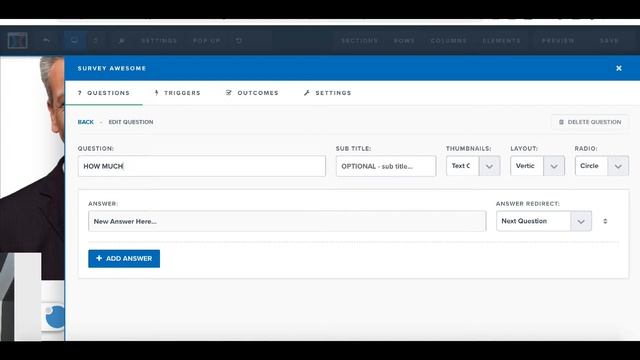Open POP UP in the top toolbar
The width and height of the screenshot is (640, 360).
point(207,40)
